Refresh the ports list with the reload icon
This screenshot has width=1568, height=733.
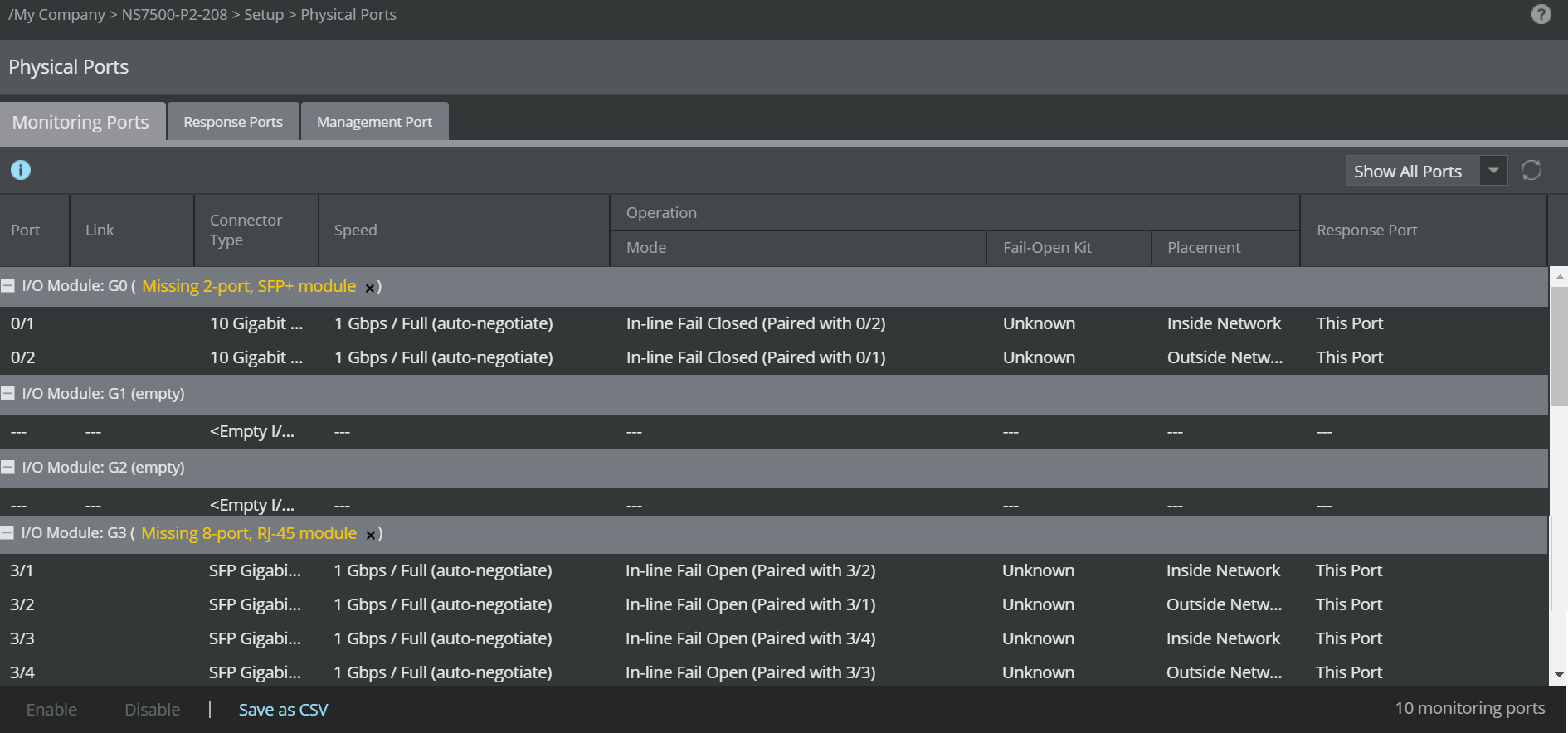point(1531,170)
